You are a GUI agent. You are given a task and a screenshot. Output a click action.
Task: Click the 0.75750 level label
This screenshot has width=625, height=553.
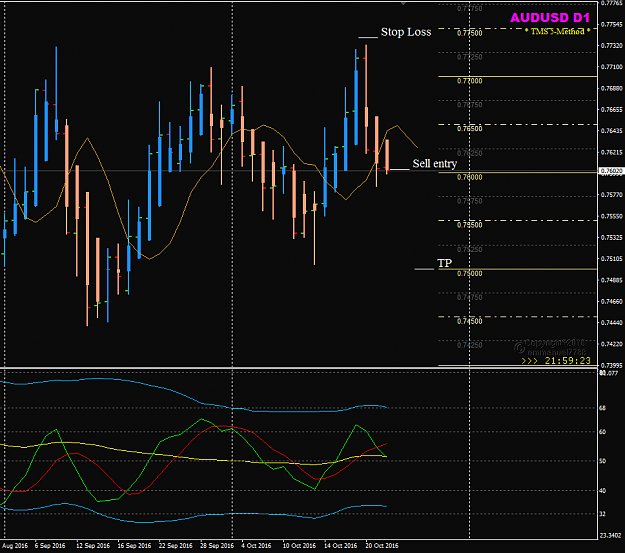pyautogui.click(x=470, y=201)
